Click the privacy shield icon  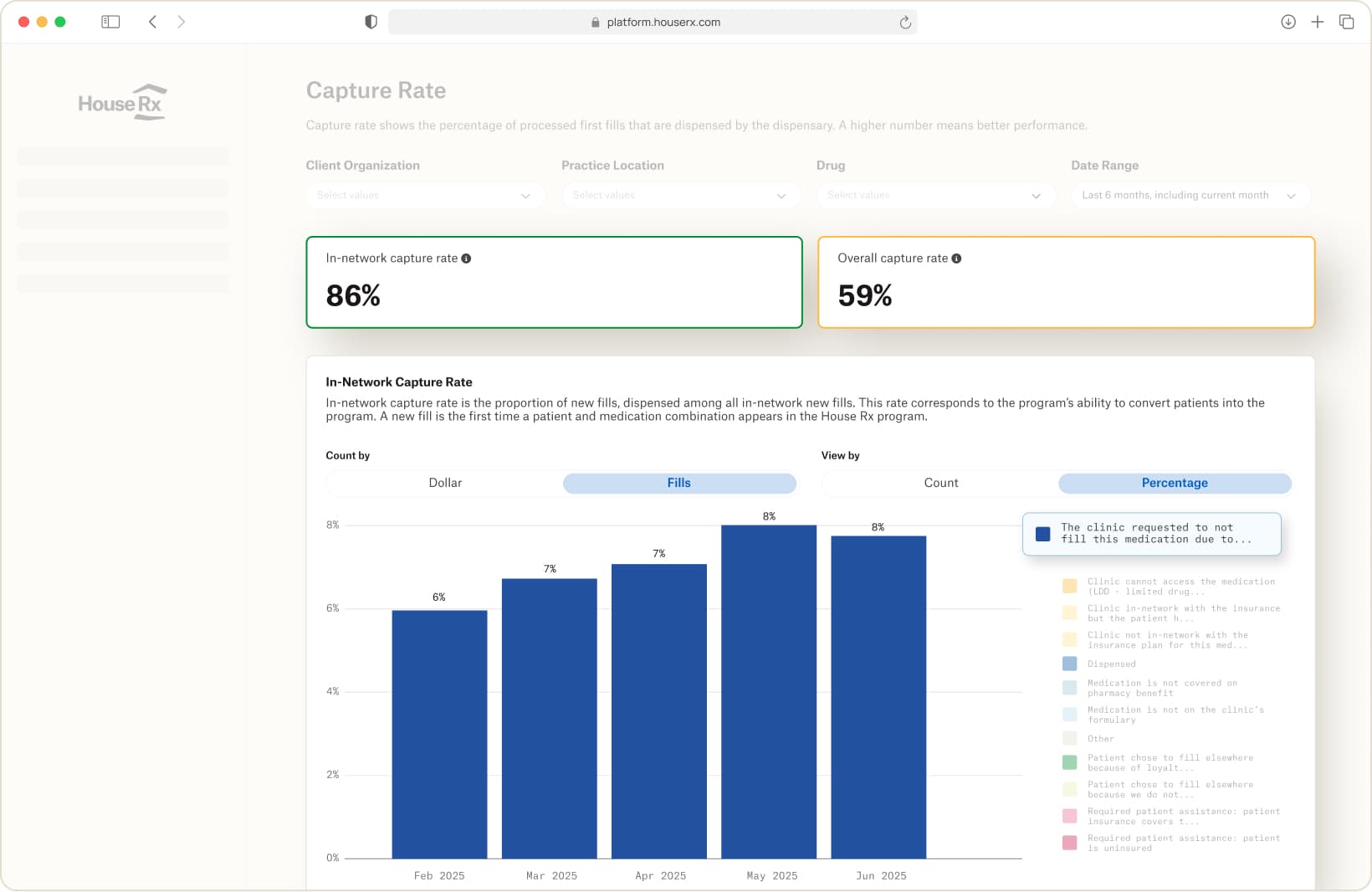(x=371, y=22)
